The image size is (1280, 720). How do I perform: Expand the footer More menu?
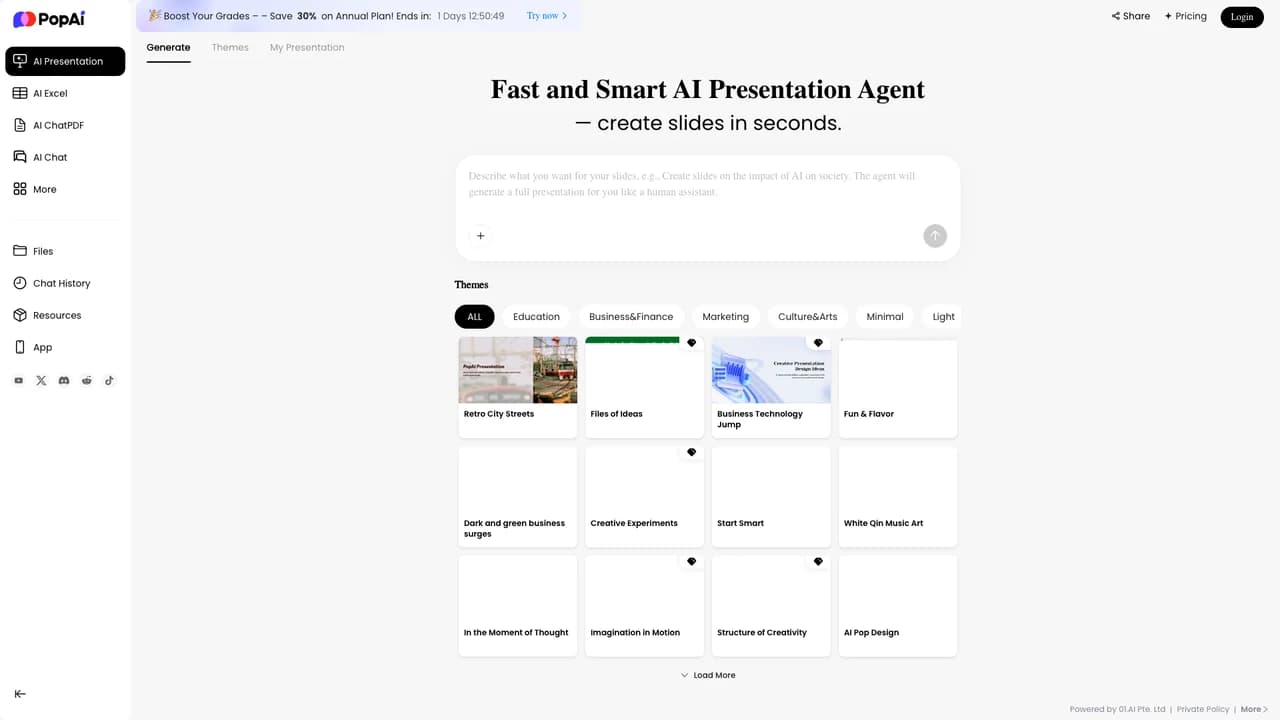point(1254,709)
